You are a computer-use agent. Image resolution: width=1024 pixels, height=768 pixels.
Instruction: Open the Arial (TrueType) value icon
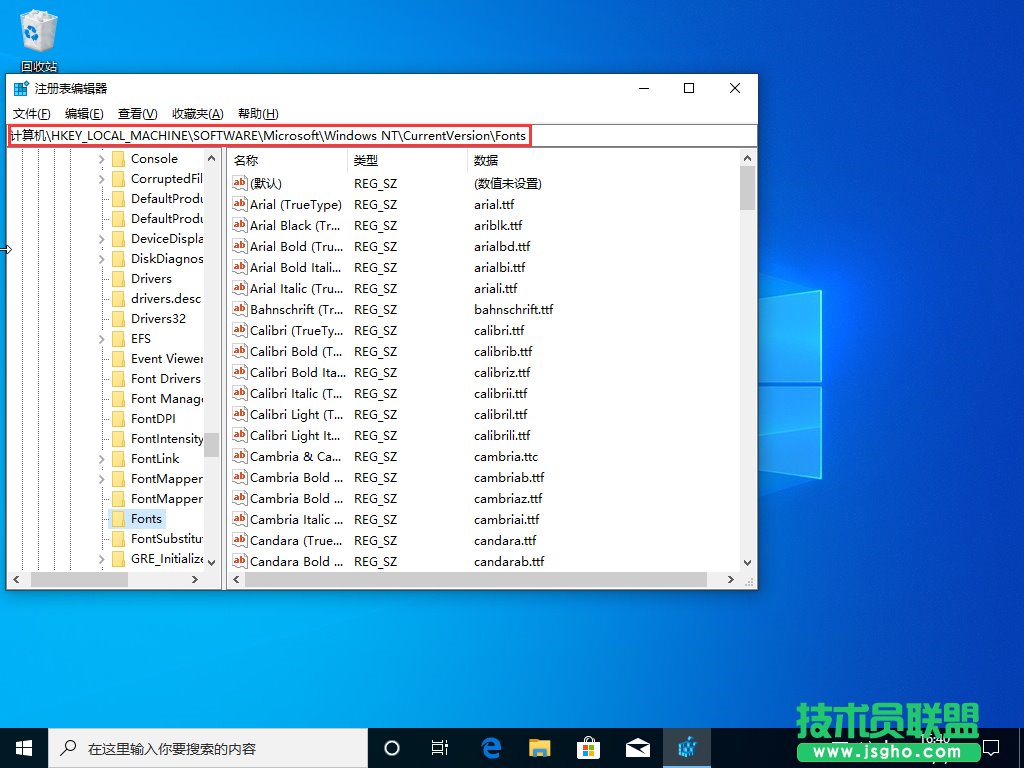pyautogui.click(x=238, y=204)
